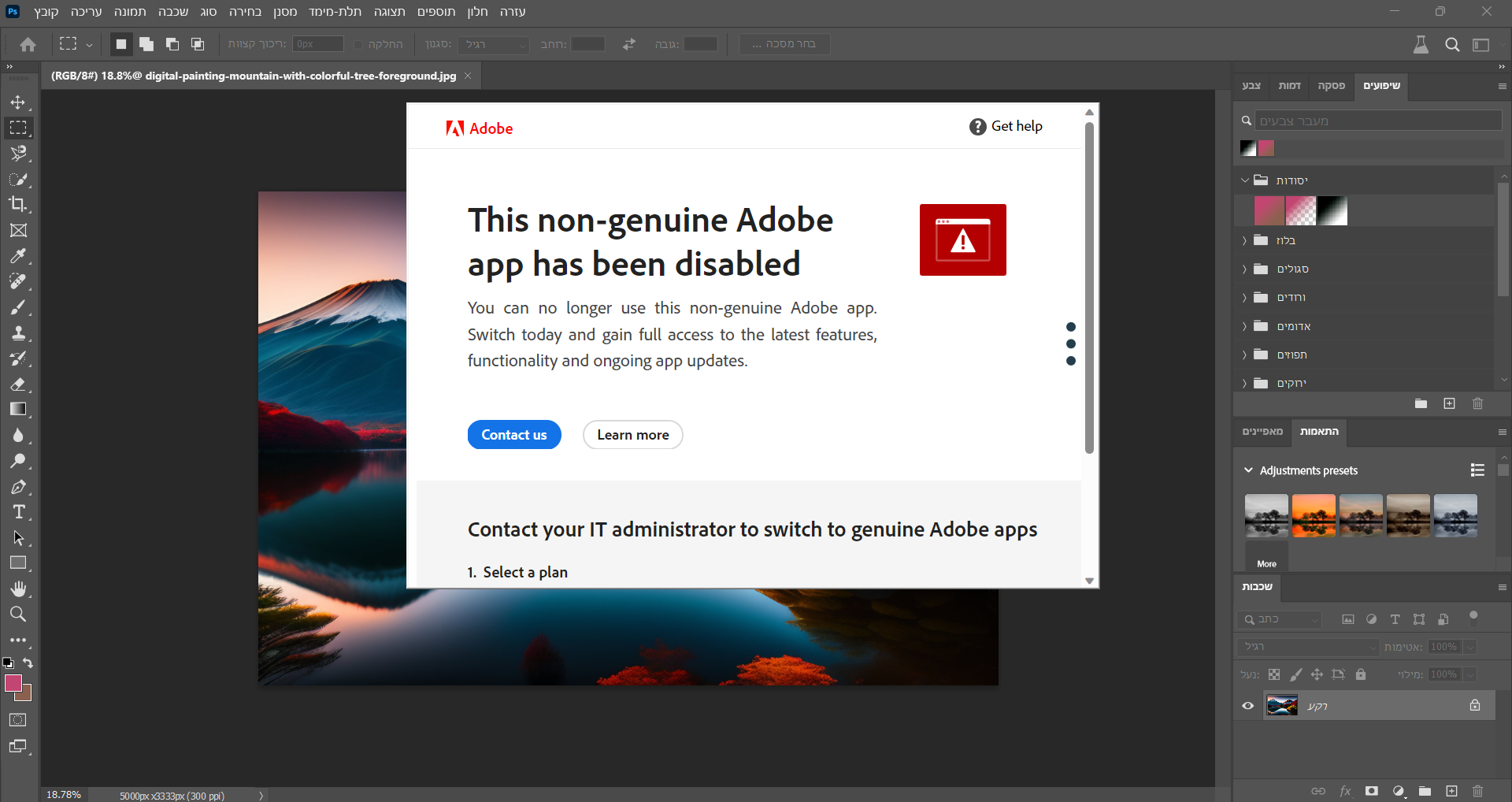The height and width of the screenshot is (802, 1512).
Task: Expand the ורודים gradient folder
Action: 1244,298
